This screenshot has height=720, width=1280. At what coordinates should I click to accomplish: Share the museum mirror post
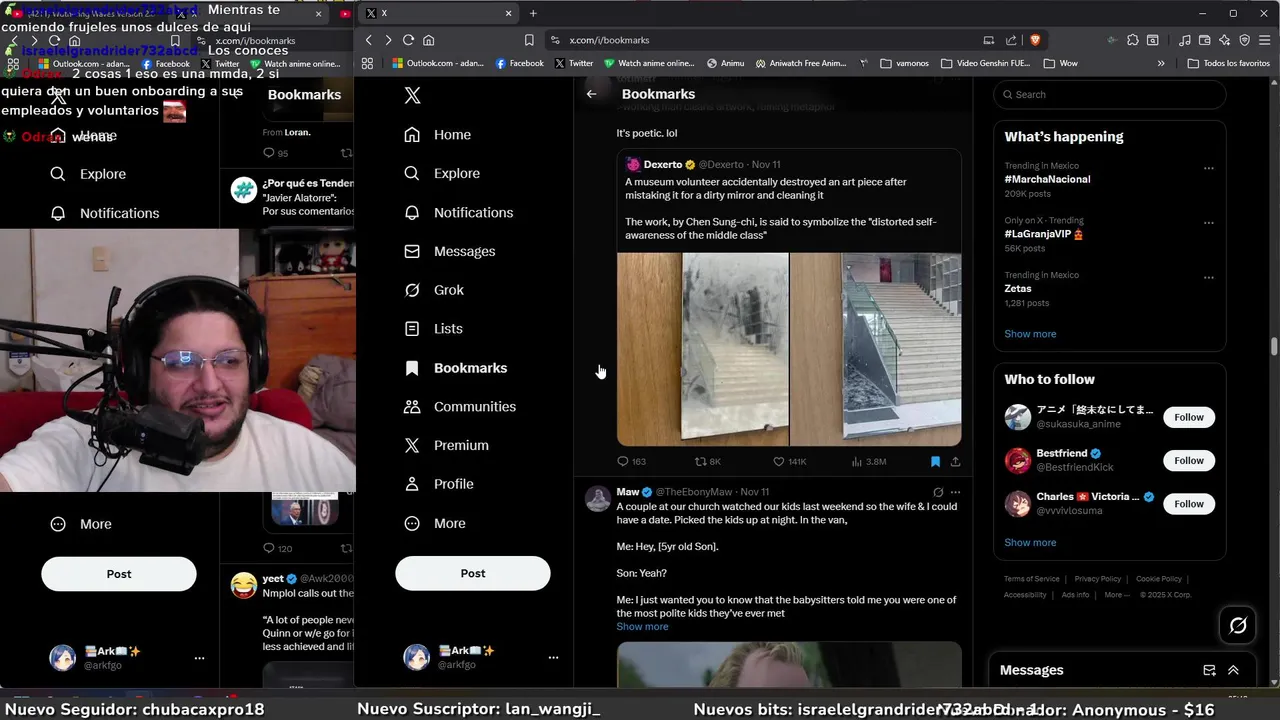point(955,461)
